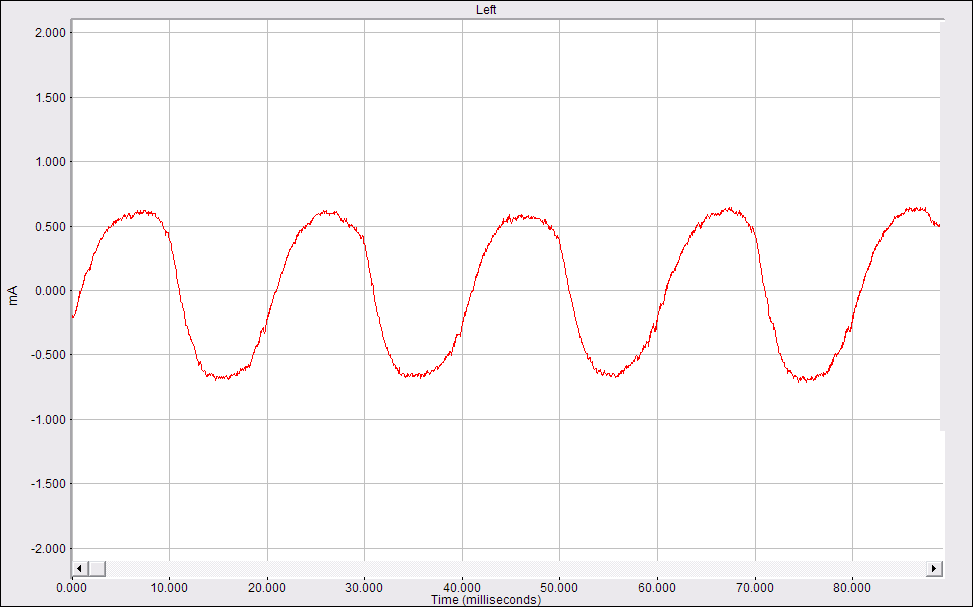Viewport: 973px width, 607px height.
Task: Click the 1.500 y-axis value
Action: (50, 97)
